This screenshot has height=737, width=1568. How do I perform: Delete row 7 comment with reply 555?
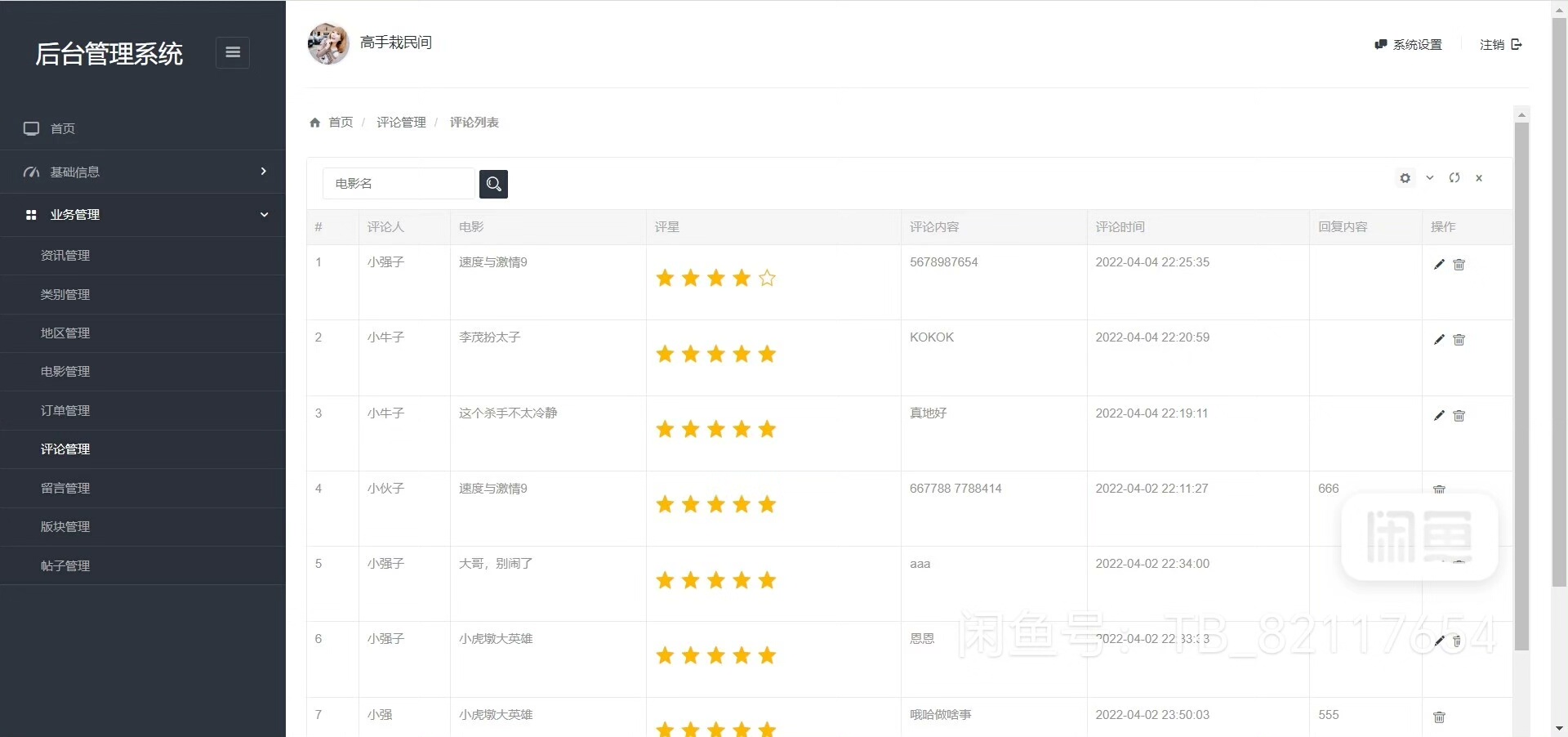click(1439, 717)
